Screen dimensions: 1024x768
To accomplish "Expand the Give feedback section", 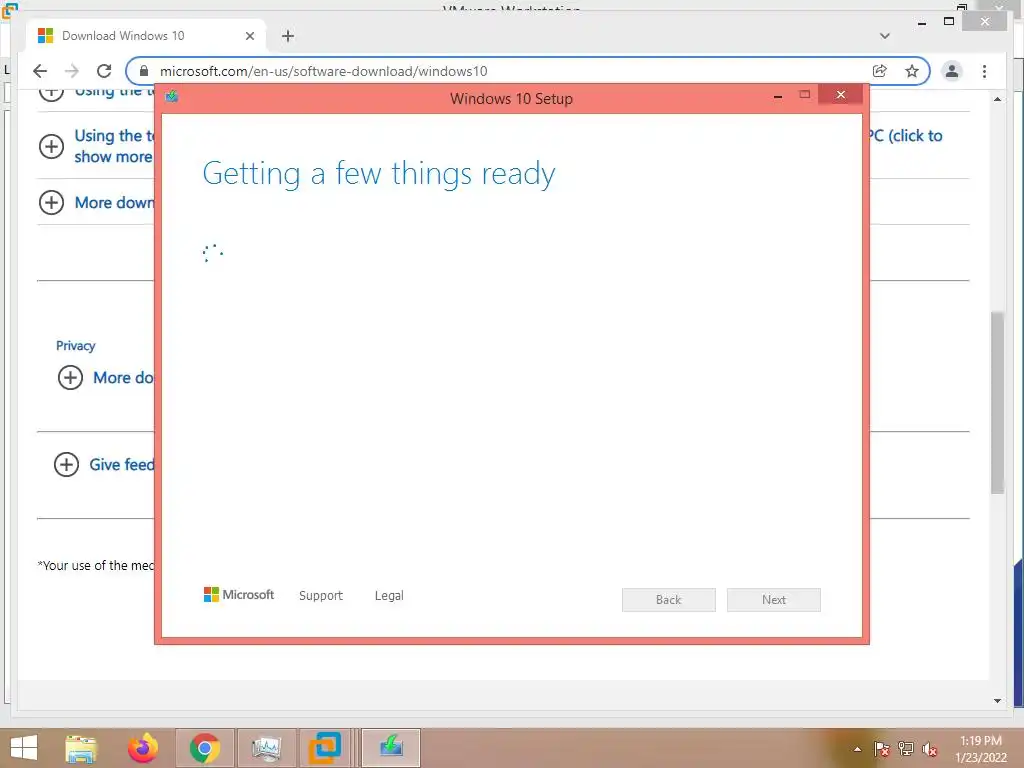I will click(66, 464).
